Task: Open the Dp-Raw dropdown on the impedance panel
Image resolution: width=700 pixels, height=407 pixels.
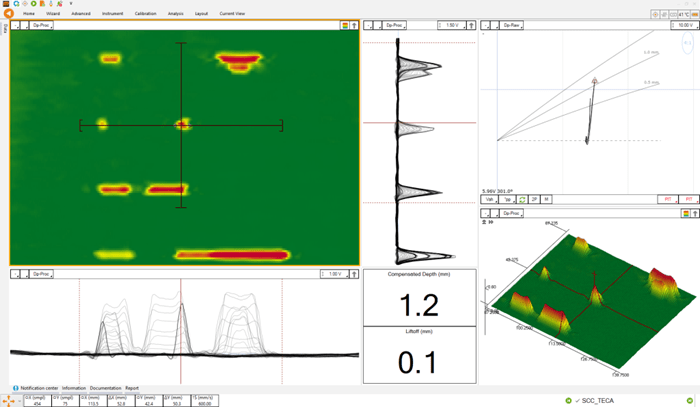Action: (512, 25)
